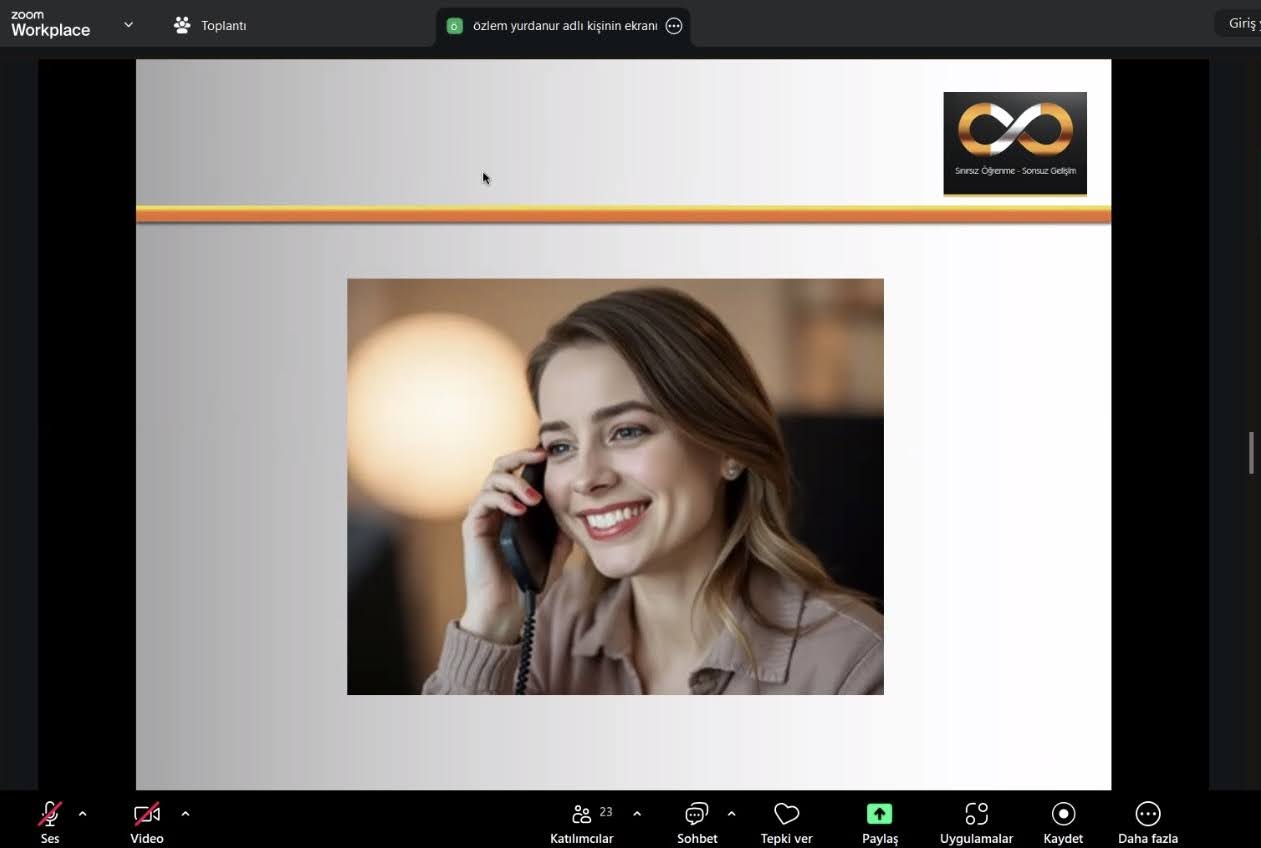Open the Uygulamalar apps icon
This screenshot has width=1261, height=848.
(x=976, y=814)
